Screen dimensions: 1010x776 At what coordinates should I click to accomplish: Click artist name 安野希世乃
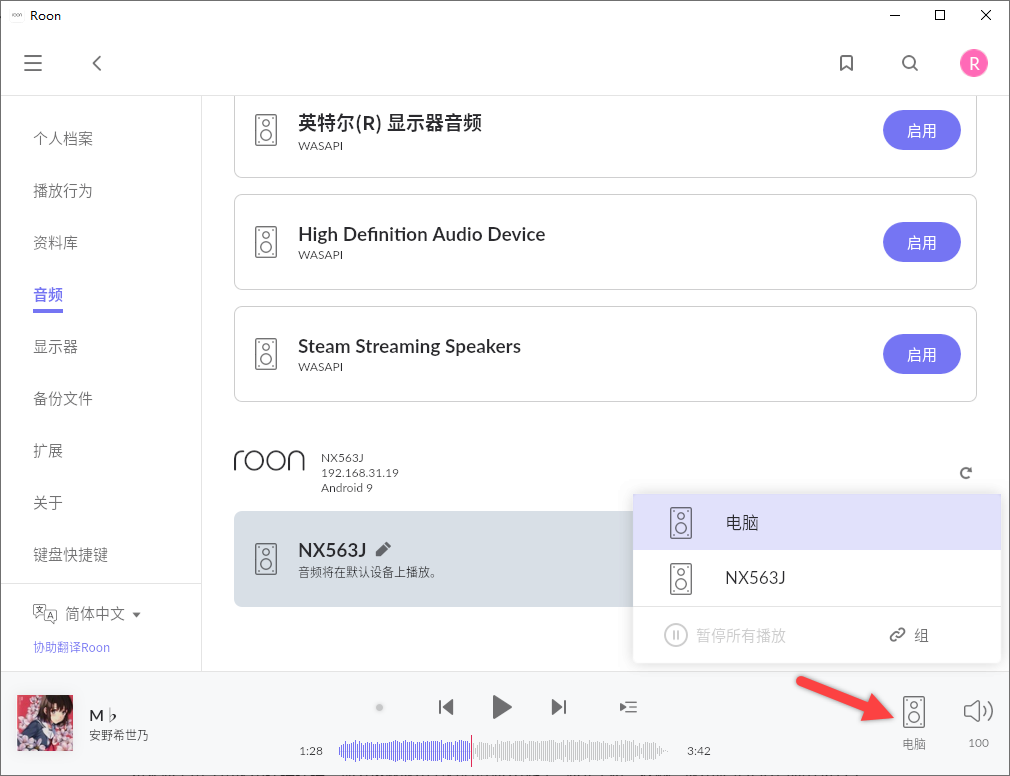(x=119, y=735)
